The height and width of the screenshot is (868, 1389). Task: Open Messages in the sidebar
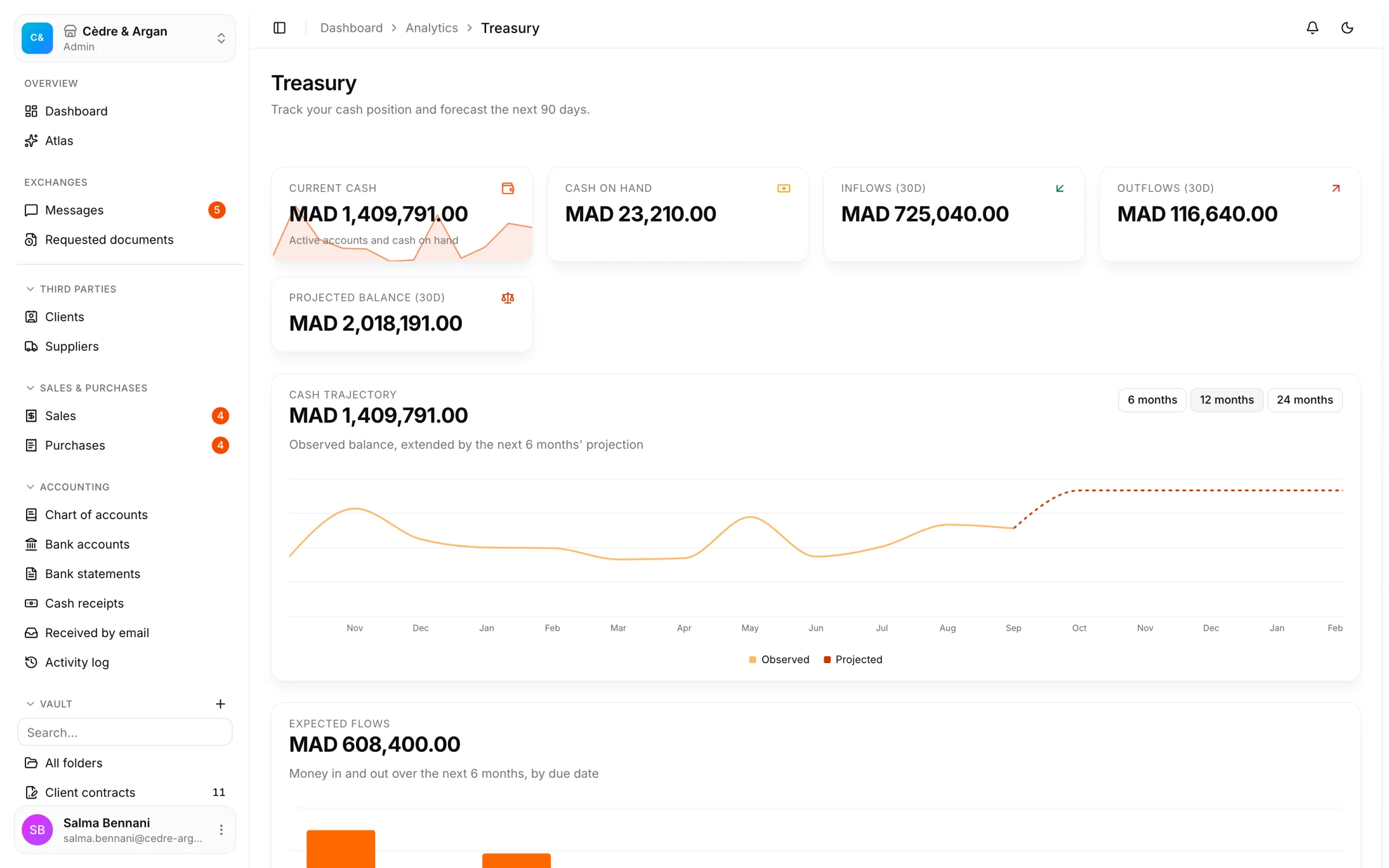click(x=125, y=210)
